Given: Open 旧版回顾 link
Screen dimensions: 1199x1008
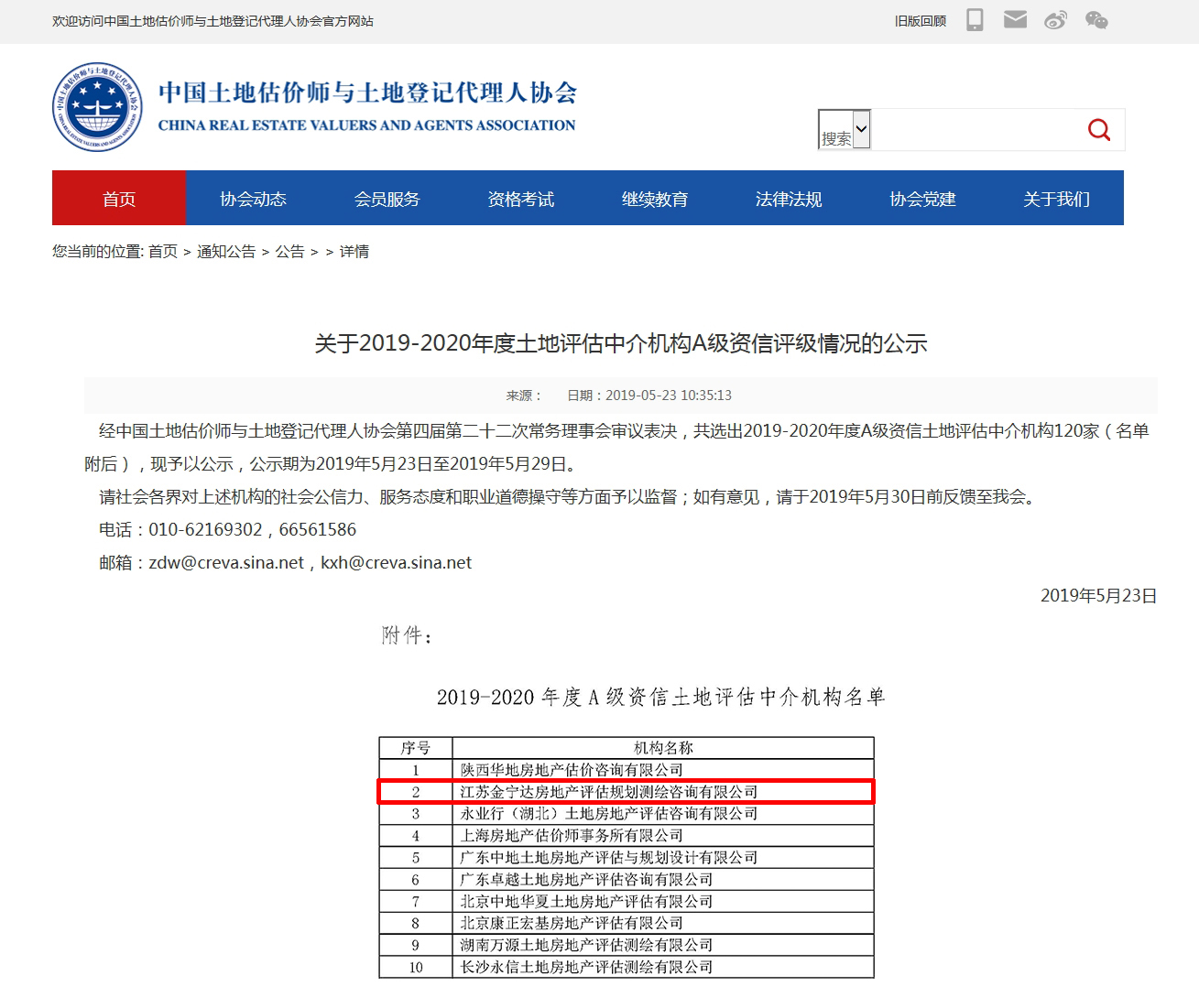Looking at the screenshot, I should 921,20.
